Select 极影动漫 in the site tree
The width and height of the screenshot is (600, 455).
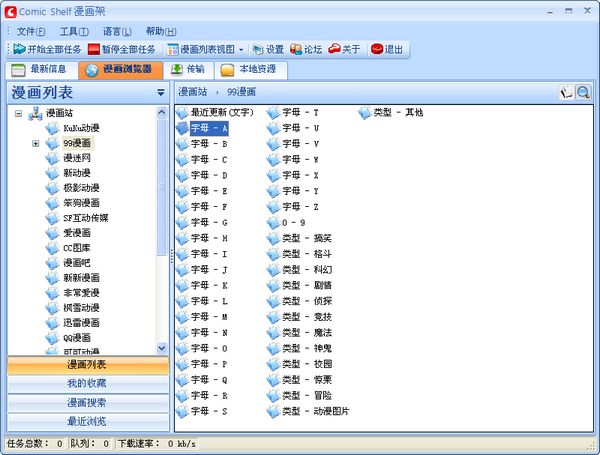[81, 188]
